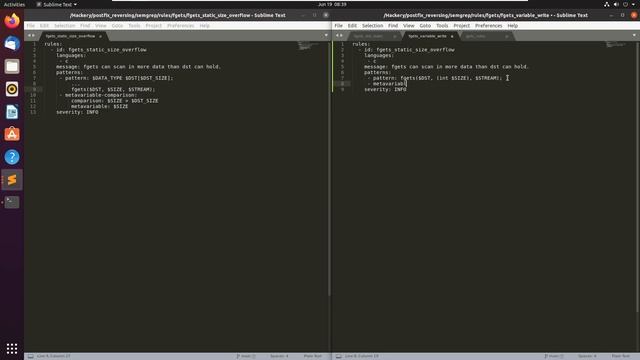The image size is (640, 360).
Task: Open Firefox from the dock
Action: (12, 21)
